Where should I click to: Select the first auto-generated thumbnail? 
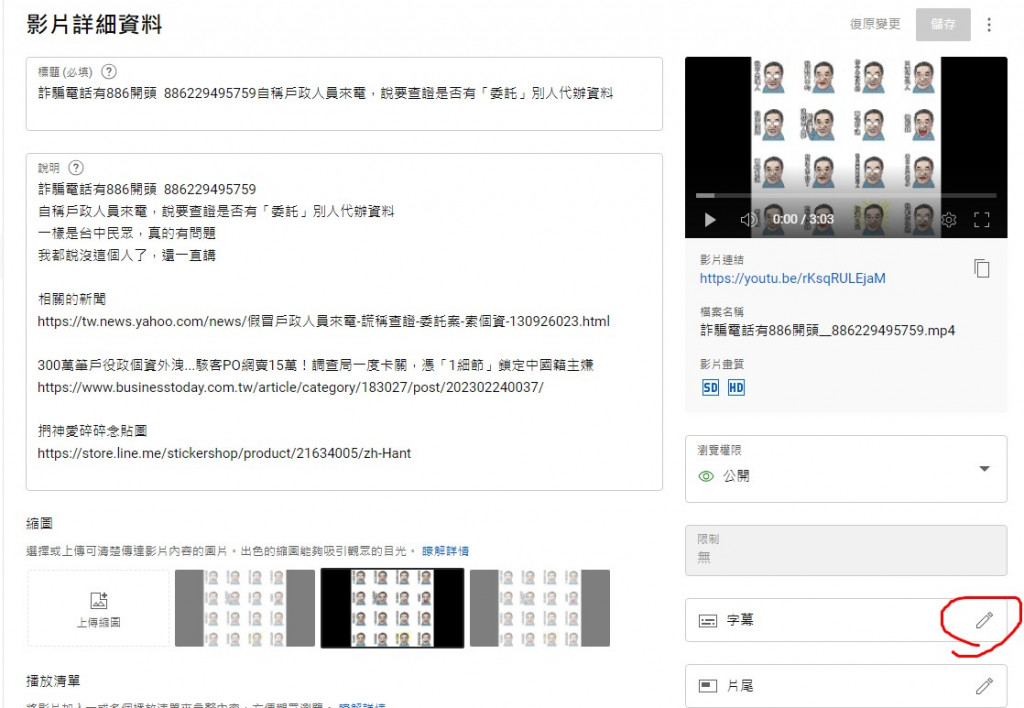pyautogui.click(x=245, y=608)
